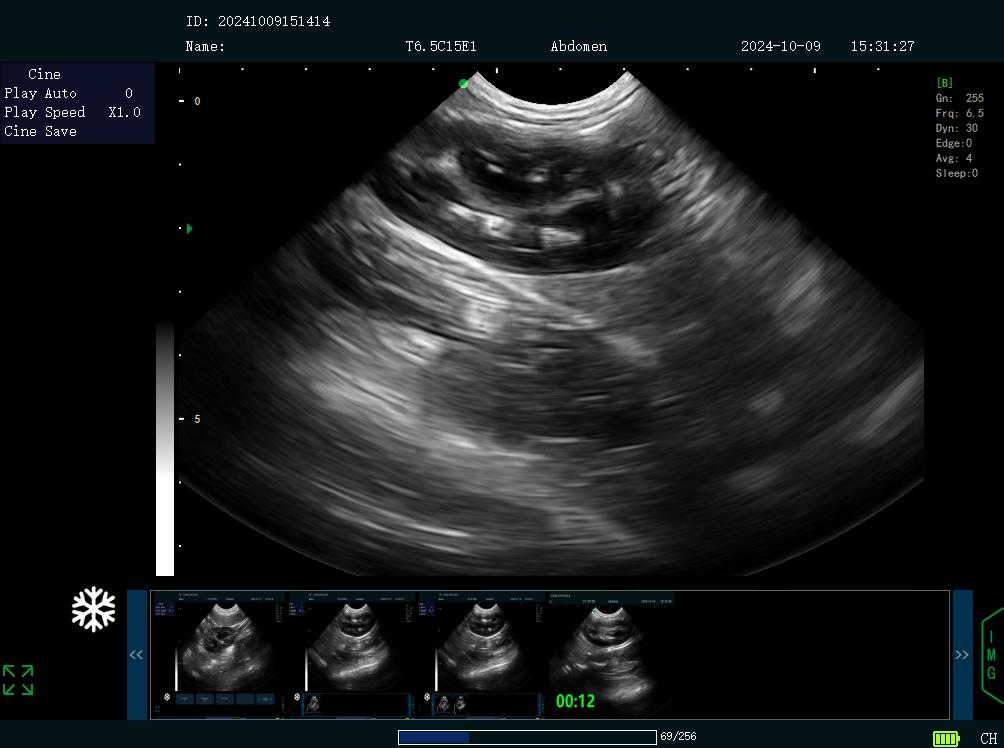Click the green fullscreen expand icon
Screen dimensions: 1004x748
point(18,680)
